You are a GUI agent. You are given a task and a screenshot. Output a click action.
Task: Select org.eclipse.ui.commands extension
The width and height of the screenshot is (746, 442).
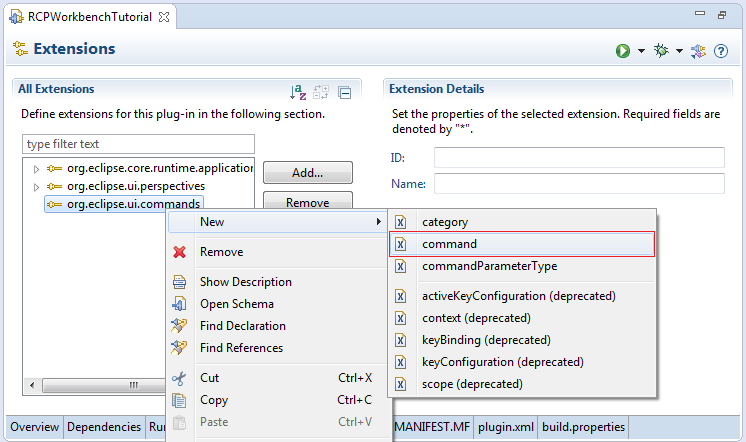coord(124,204)
